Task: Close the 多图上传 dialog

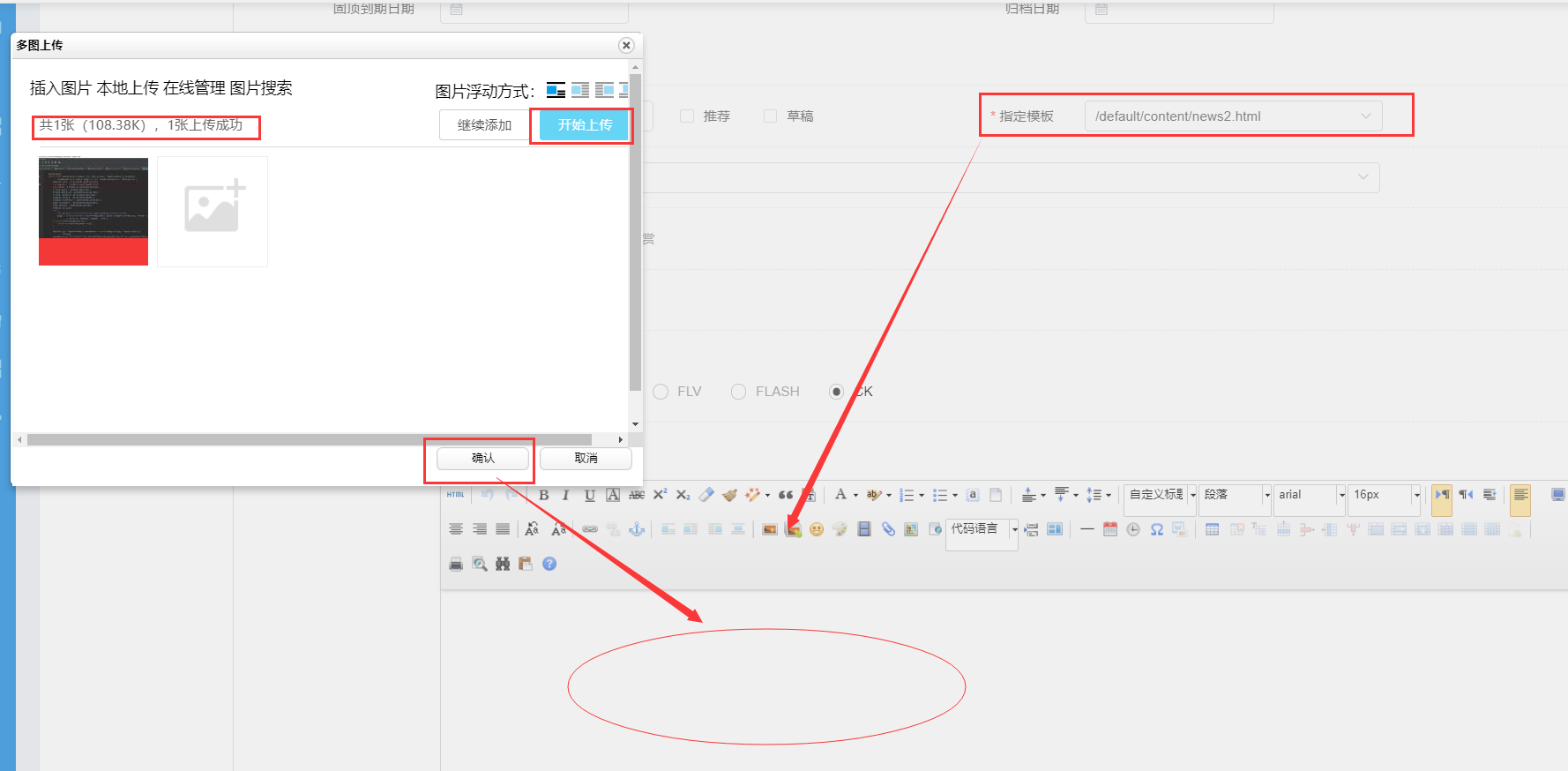Action: click(x=626, y=46)
